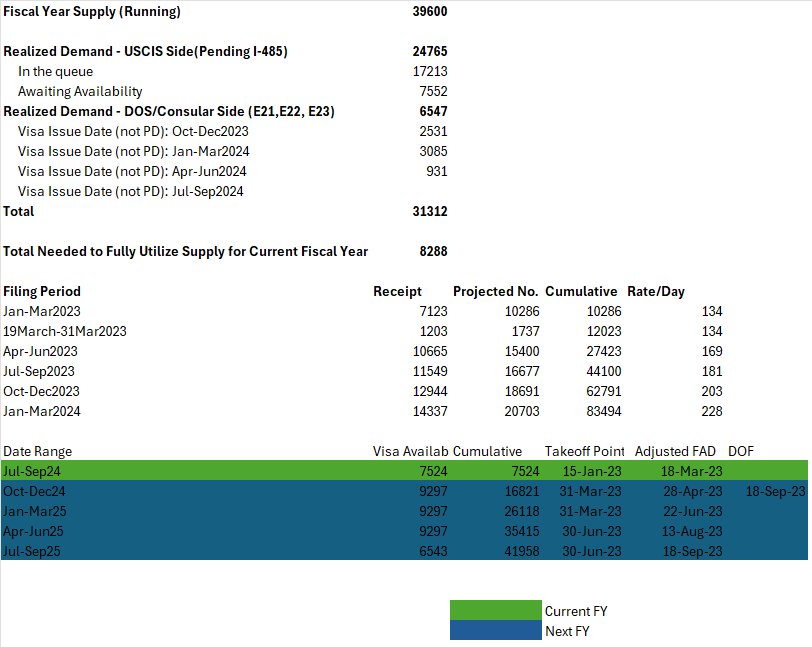Select the Jul-Sep25 row label
Image resolution: width=812 pixels, height=647 pixels.
pos(32,552)
